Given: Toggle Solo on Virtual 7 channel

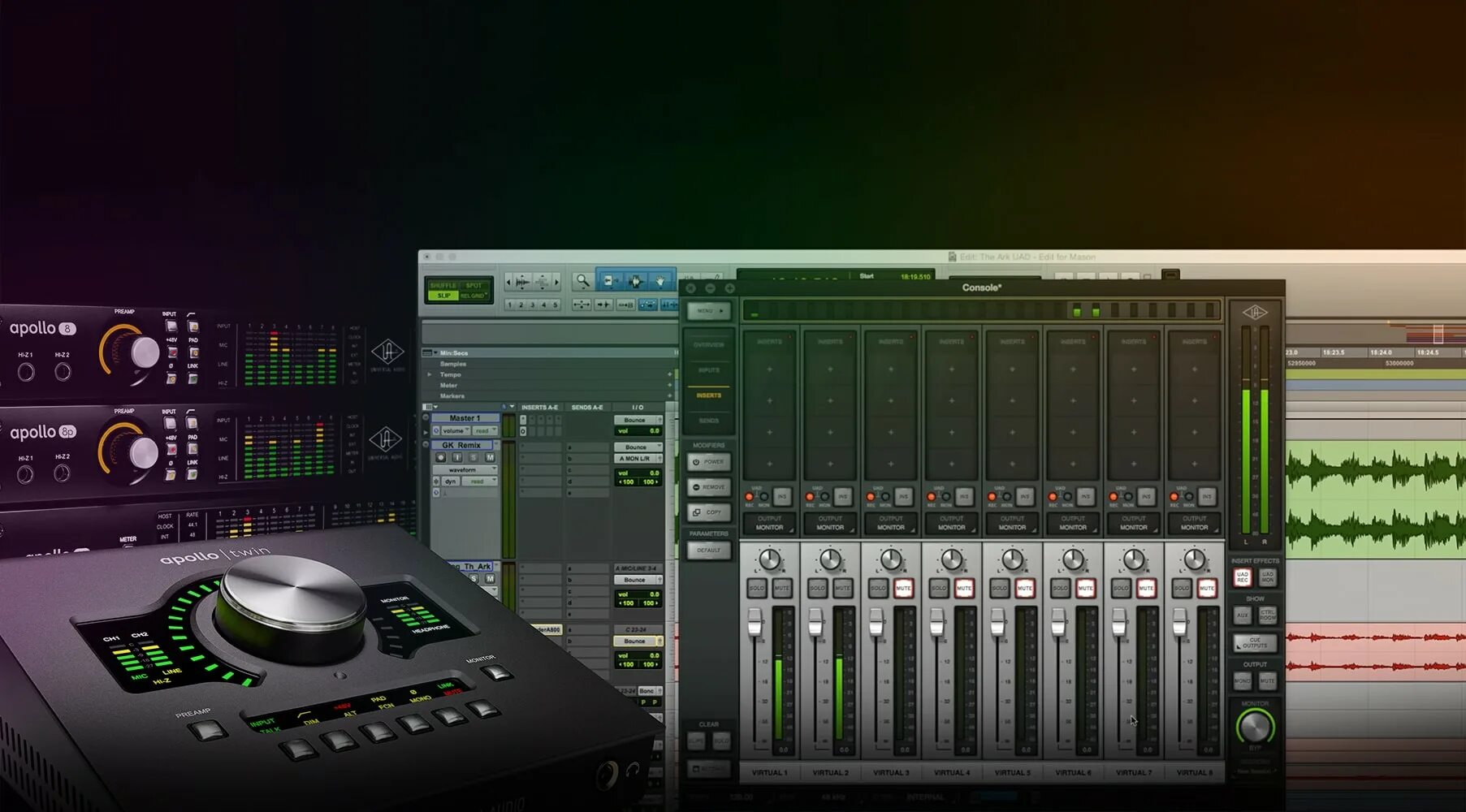Looking at the screenshot, I should (1121, 587).
